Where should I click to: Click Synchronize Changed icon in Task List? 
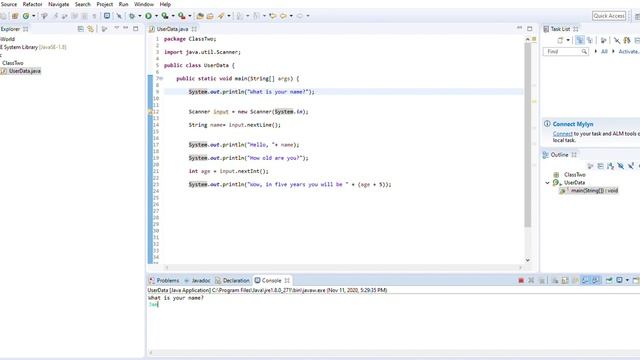click(627, 40)
